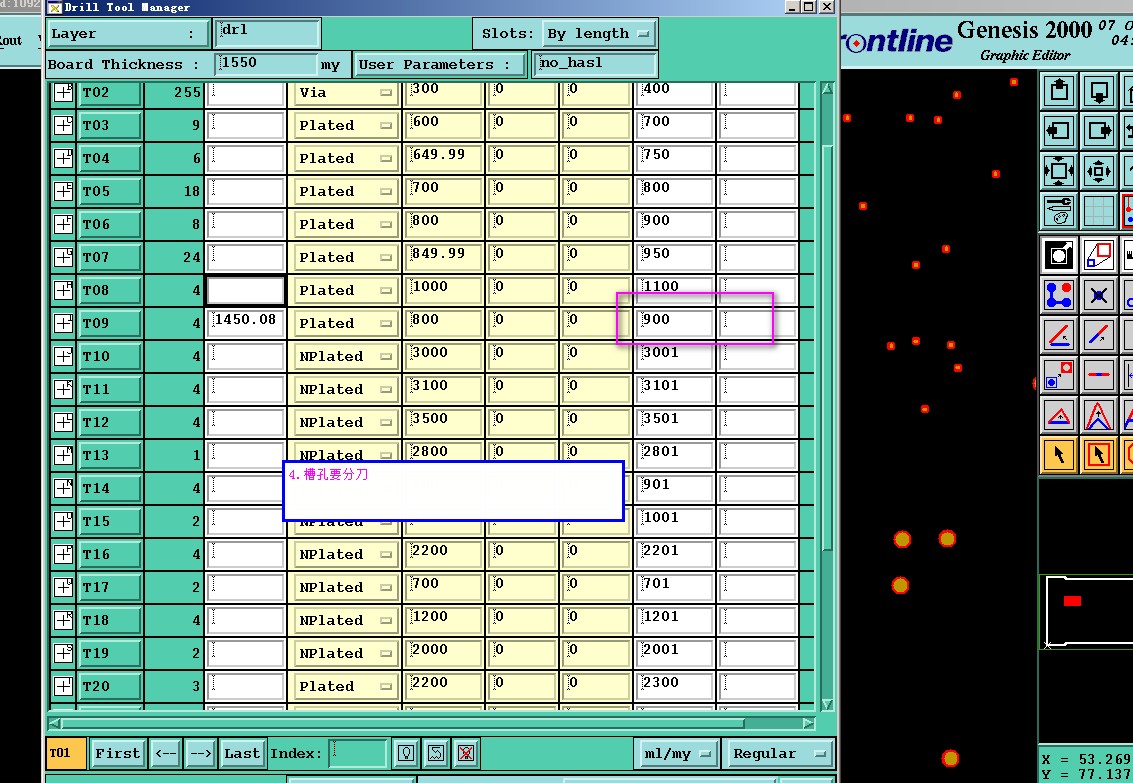Screen dimensions: 1133x783
Task: Click the red X icon in bottom bar
Action: click(466, 753)
